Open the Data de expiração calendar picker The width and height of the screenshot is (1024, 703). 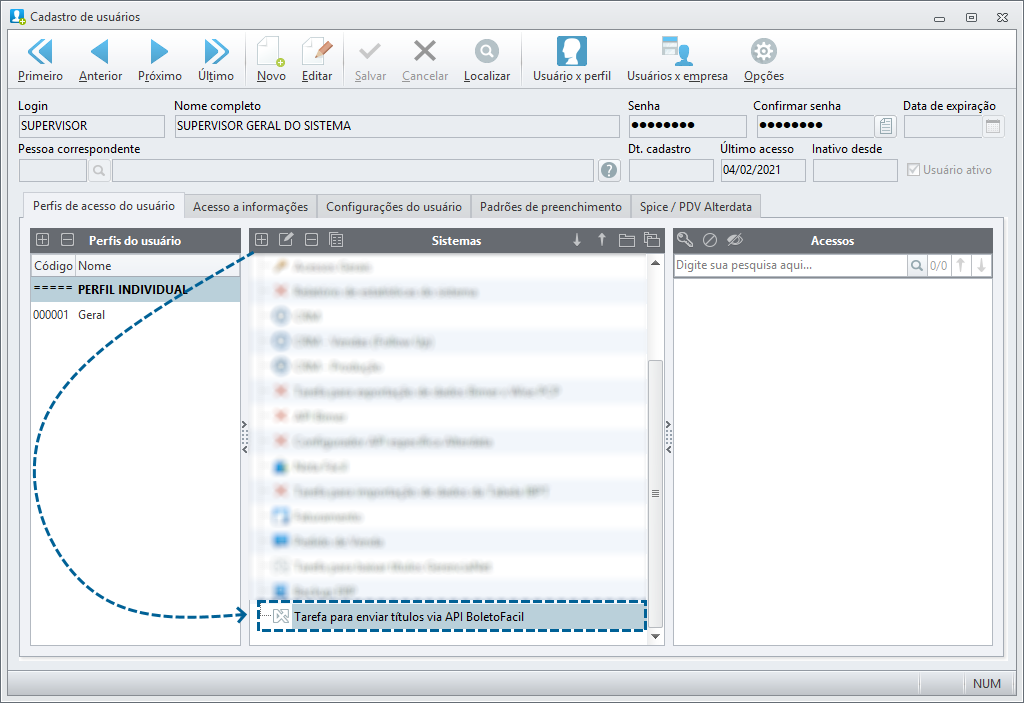point(992,126)
